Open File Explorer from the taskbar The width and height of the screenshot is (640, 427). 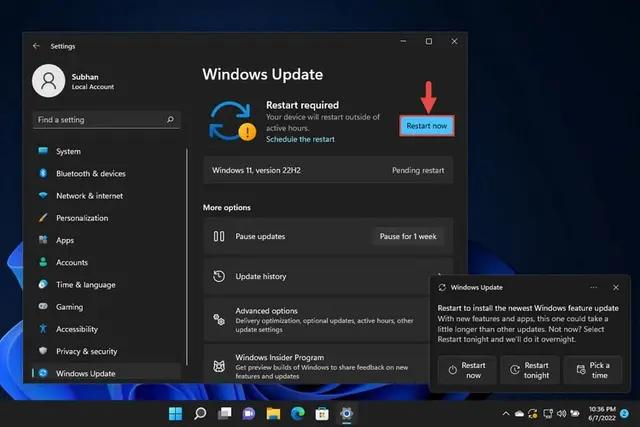(x=273, y=414)
